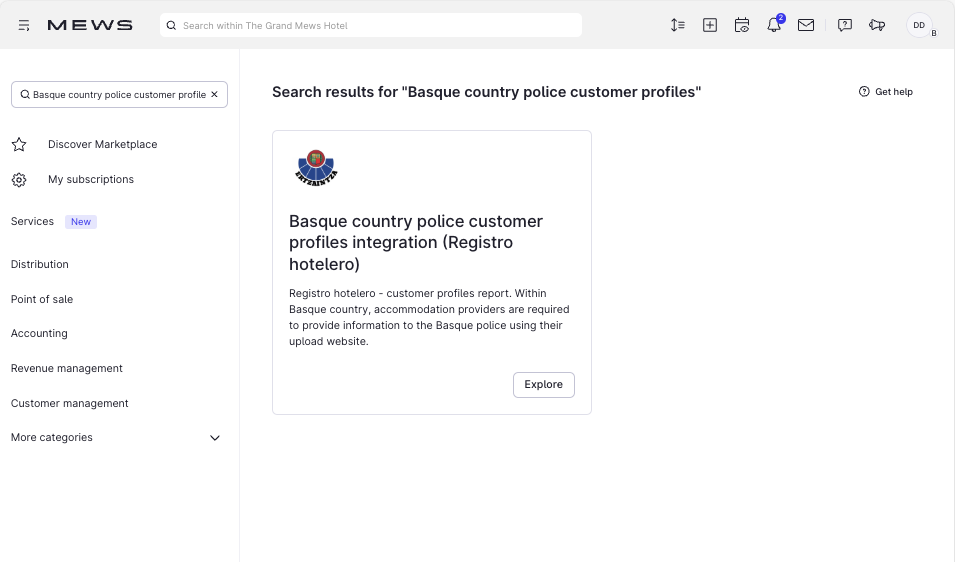Open the Basque country police integration title
Screen dimensions: 955x562
[416, 242]
